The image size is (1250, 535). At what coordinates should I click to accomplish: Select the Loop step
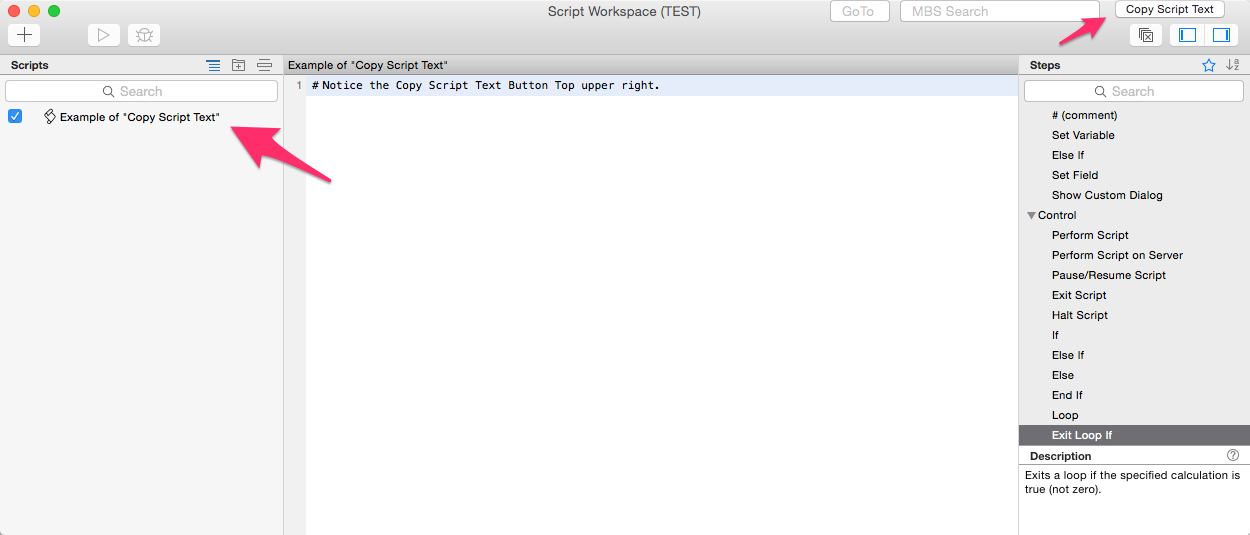(x=1065, y=415)
